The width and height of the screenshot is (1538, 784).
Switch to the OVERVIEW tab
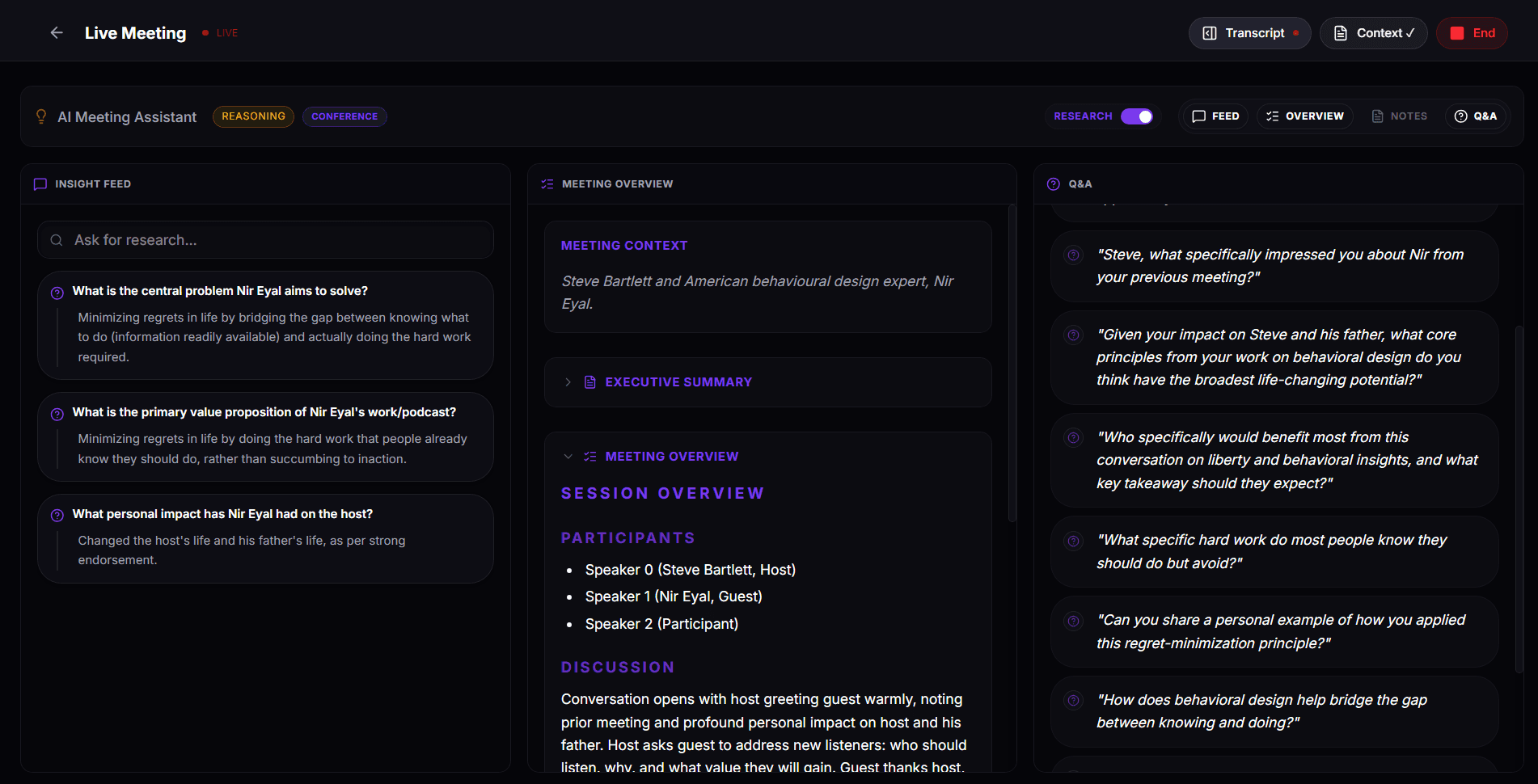click(x=1304, y=116)
